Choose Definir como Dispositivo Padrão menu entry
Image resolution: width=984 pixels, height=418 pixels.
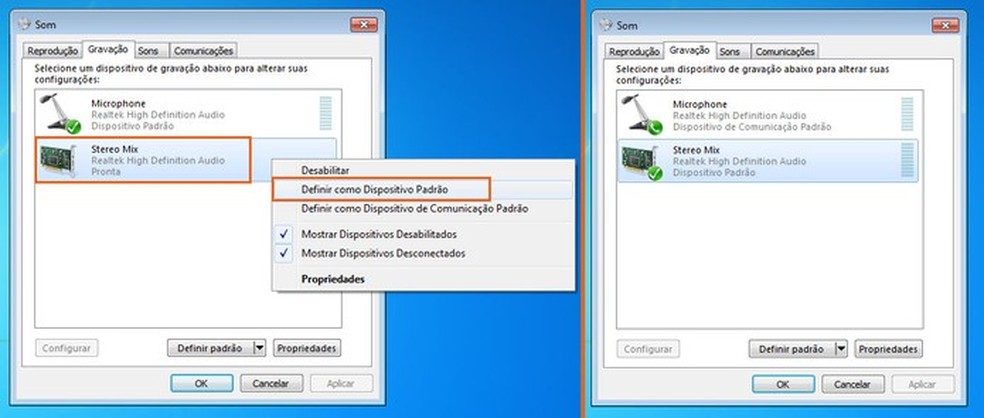(x=375, y=190)
